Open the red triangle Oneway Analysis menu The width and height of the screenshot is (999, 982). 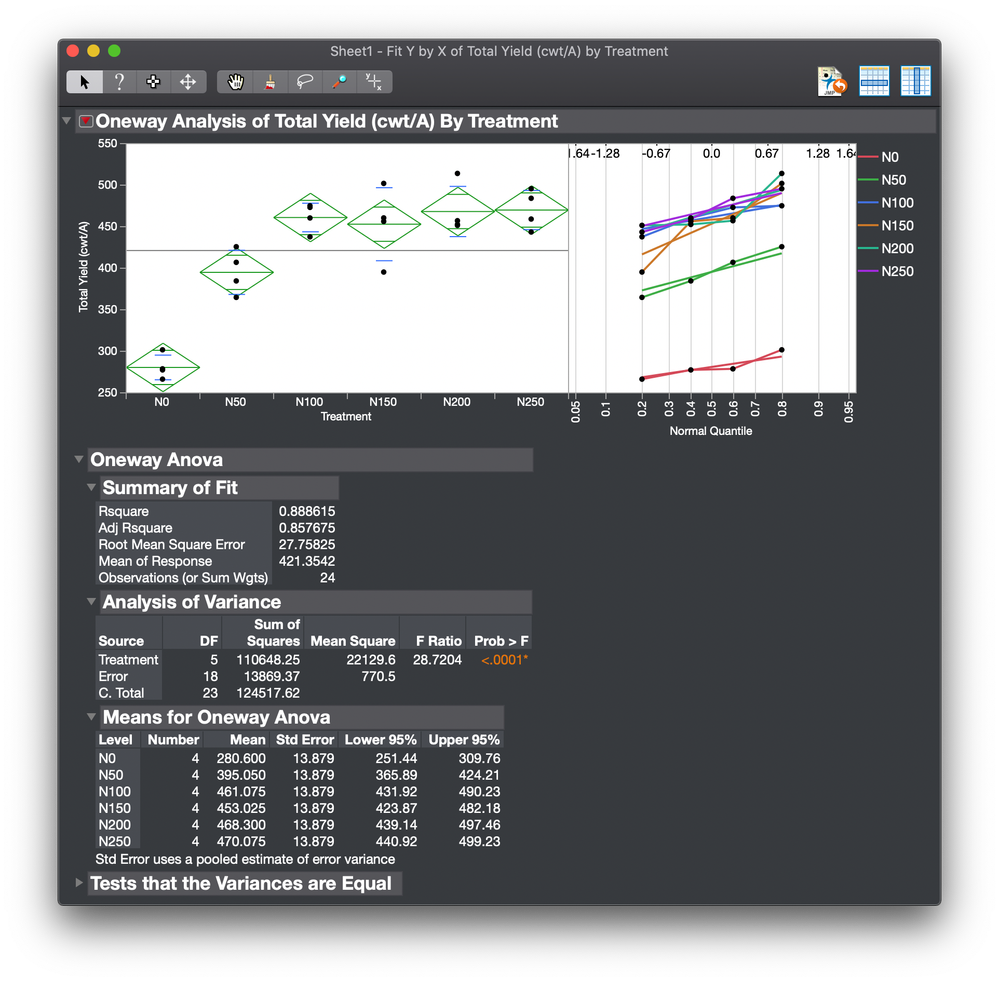pos(85,121)
